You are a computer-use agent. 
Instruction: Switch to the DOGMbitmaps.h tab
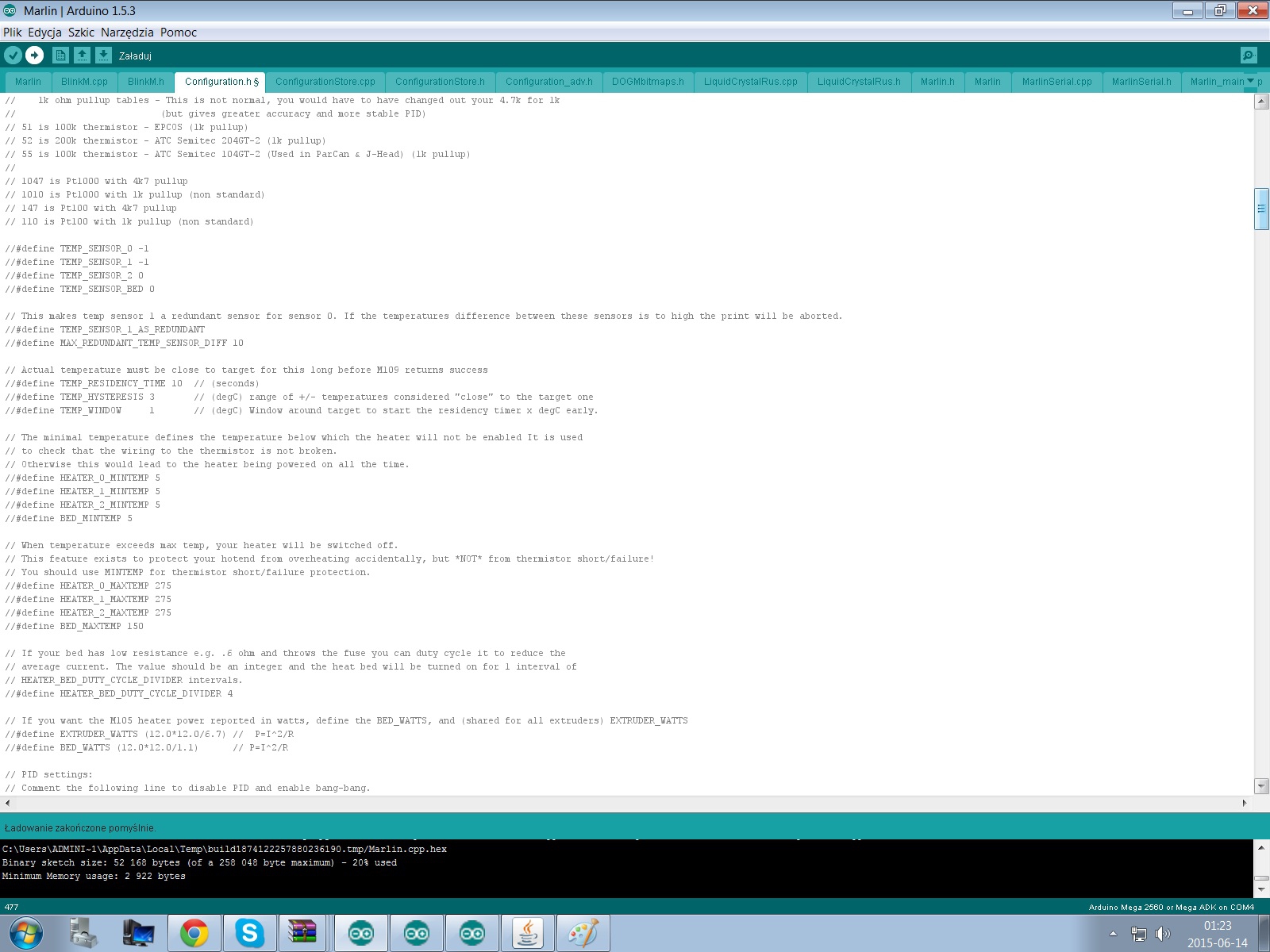(648, 82)
